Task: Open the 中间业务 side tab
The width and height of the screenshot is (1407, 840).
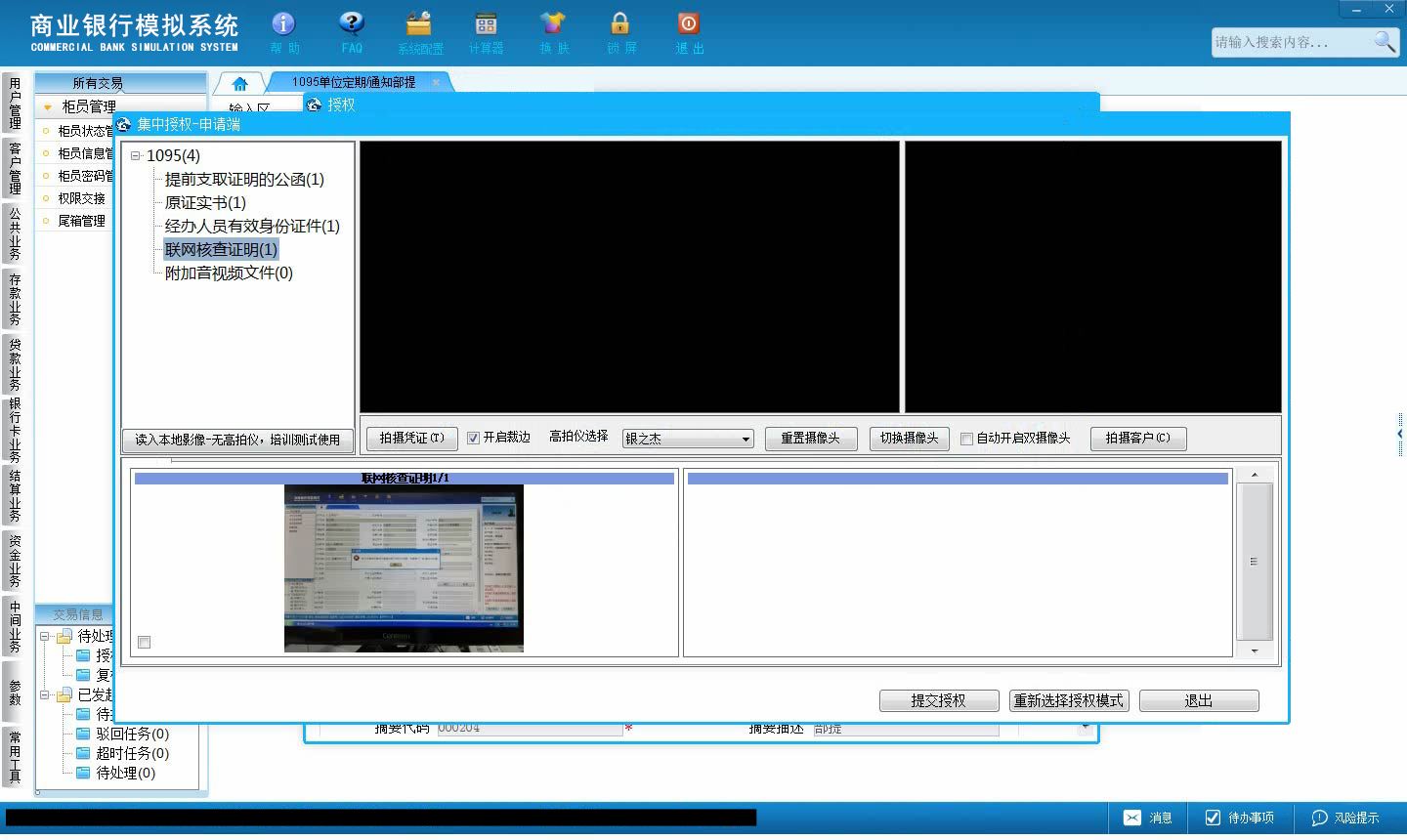Action: [x=14, y=626]
